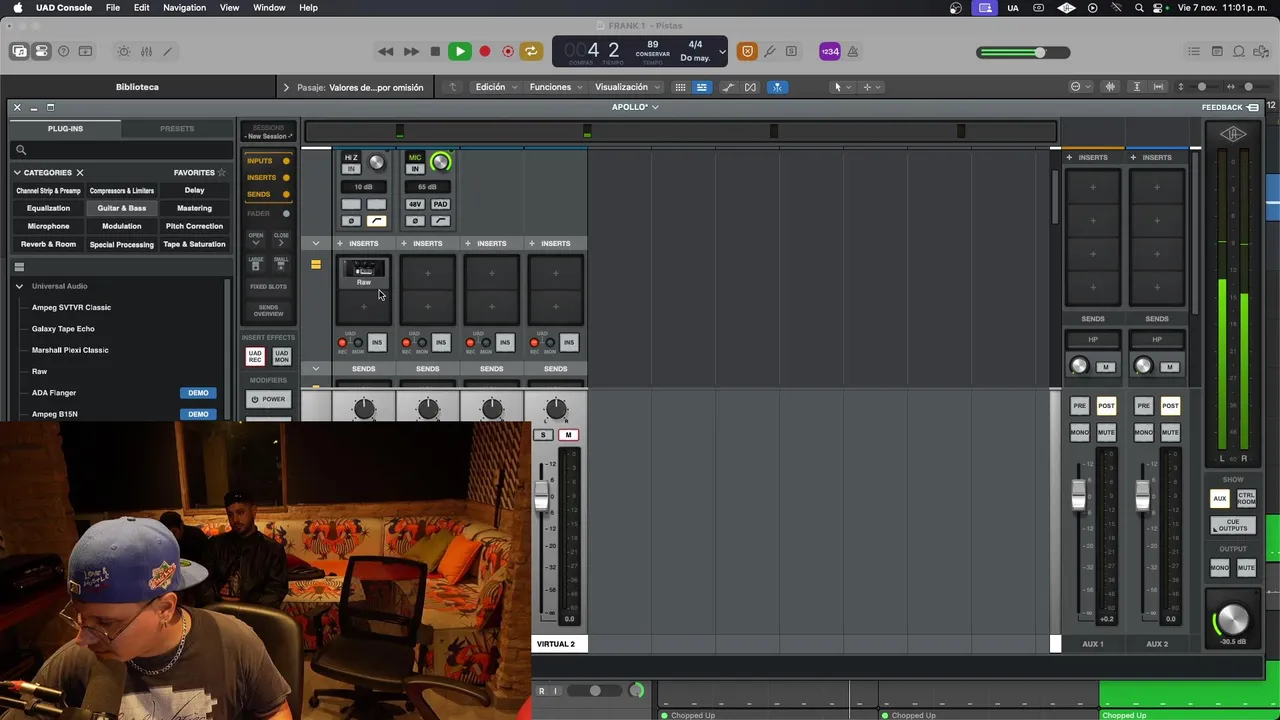Open the pointer tool dropdown
Screen dimensions: 1280x720
(x=841, y=87)
